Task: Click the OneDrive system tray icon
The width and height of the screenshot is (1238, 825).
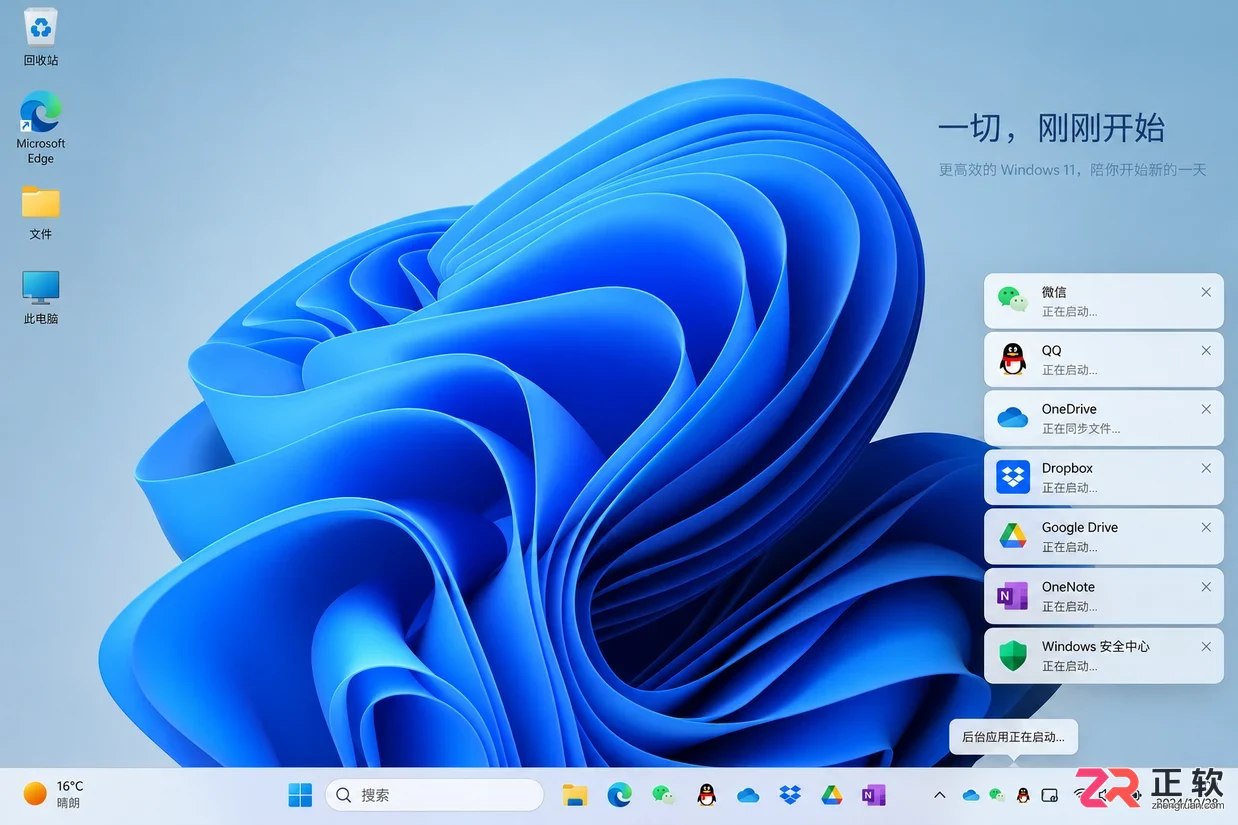Action: pos(970,796)
